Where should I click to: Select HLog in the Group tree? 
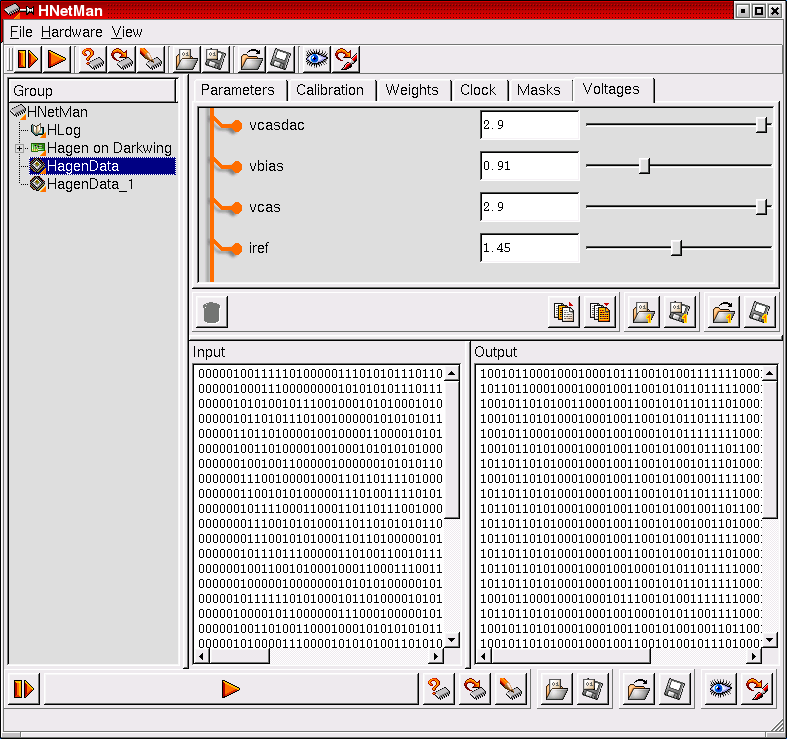click(x=63, y=130)
